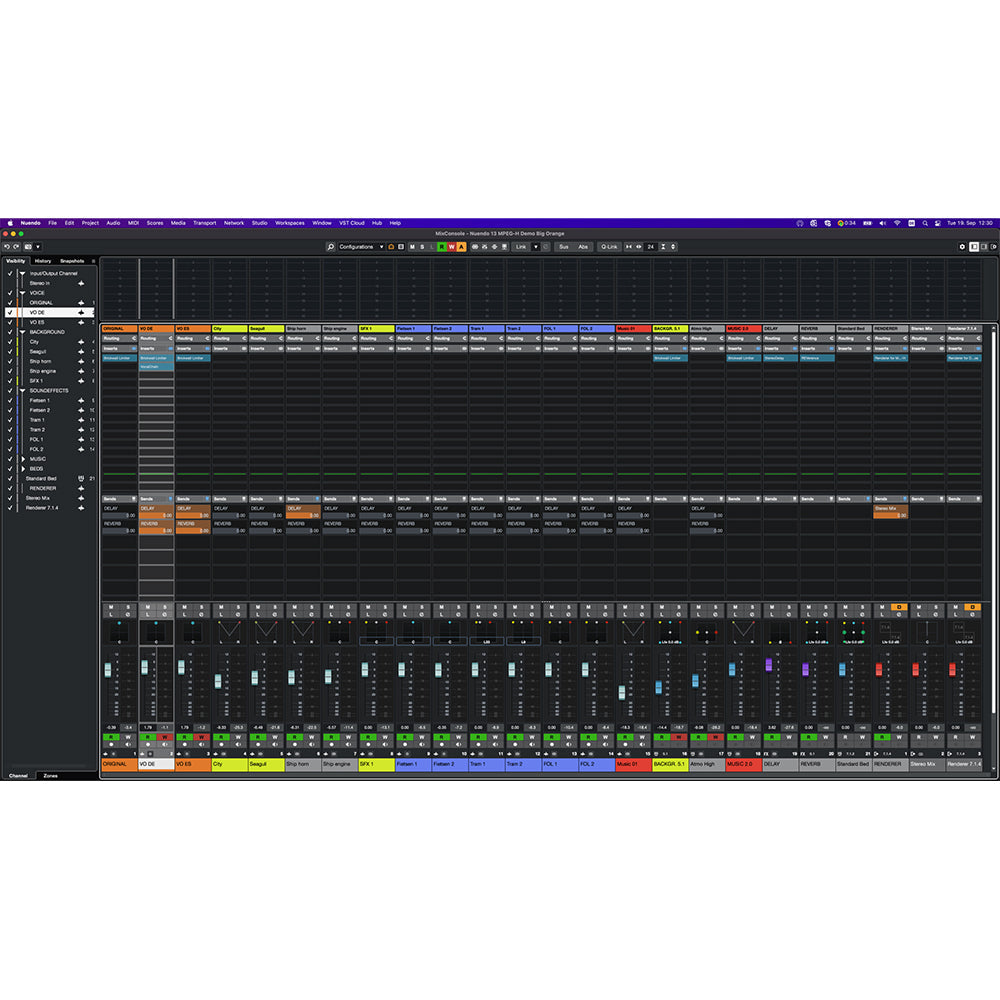Click the Music 01 channel name label
Image resolution: width=1000 pixels, height=1000 pixels.
tap(633, 764)
